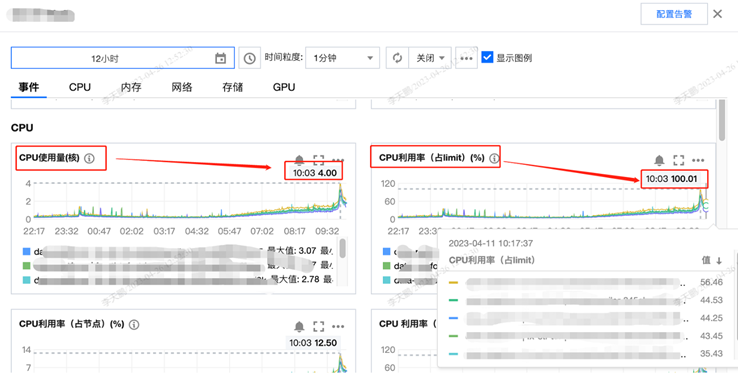Screen dimensions: 738x375
Task: Click the 56.46 value in tooltip
Action: point(711,282)
